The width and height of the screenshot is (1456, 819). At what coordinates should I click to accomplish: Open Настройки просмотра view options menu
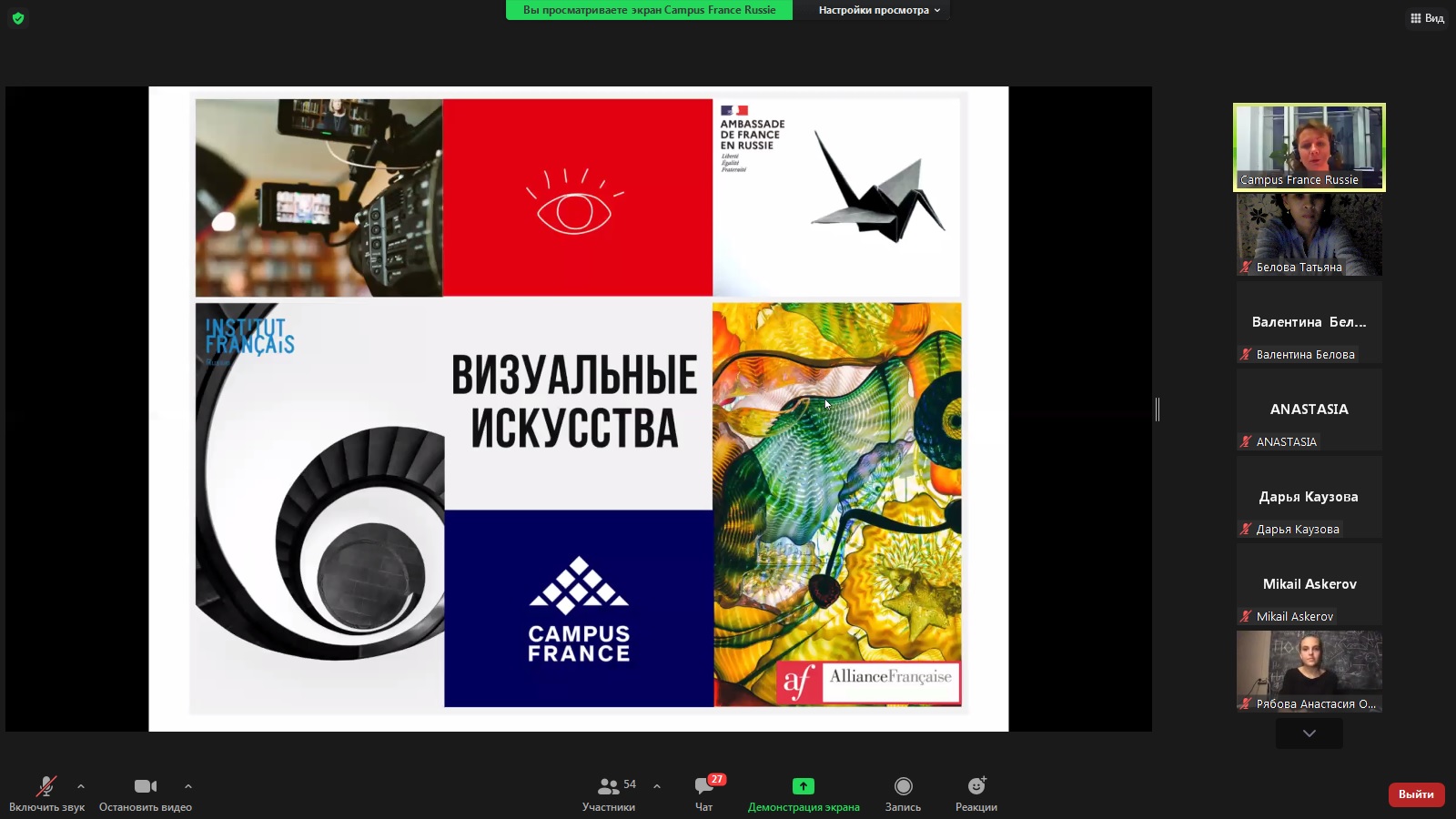pyautogui.click(x=878, y=10)
